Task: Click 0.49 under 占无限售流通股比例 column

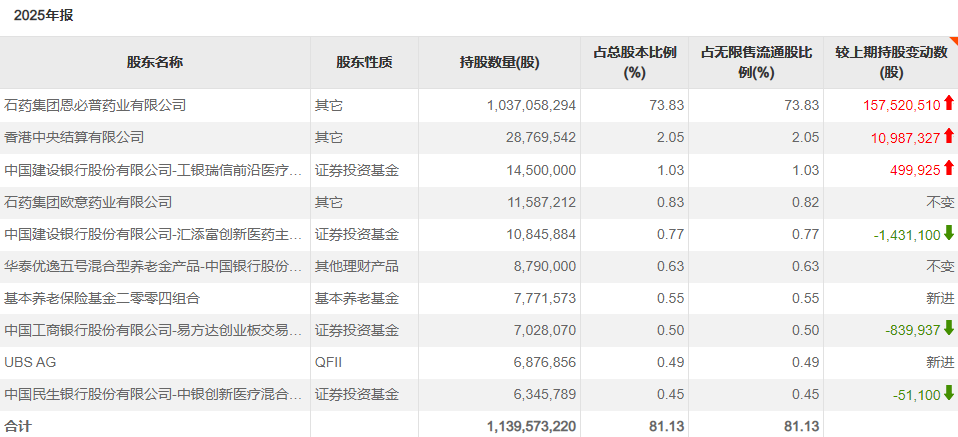Action: [x=805, y=362]
